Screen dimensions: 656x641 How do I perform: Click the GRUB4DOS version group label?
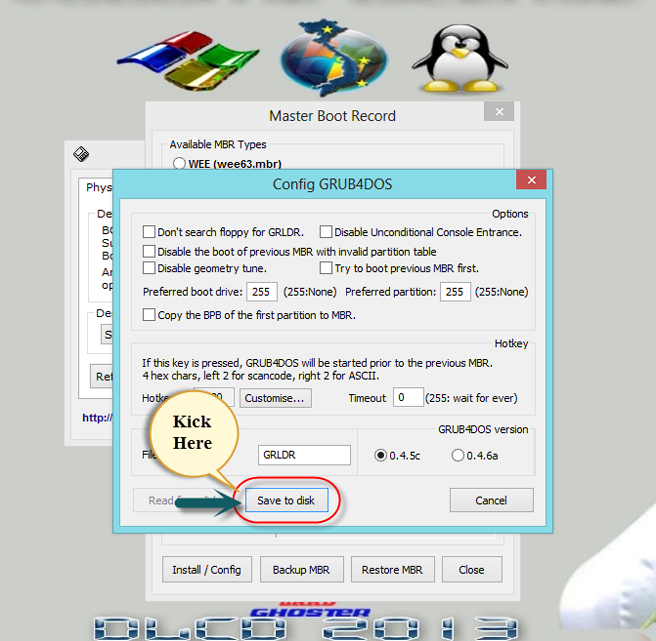tap(483, 429)
